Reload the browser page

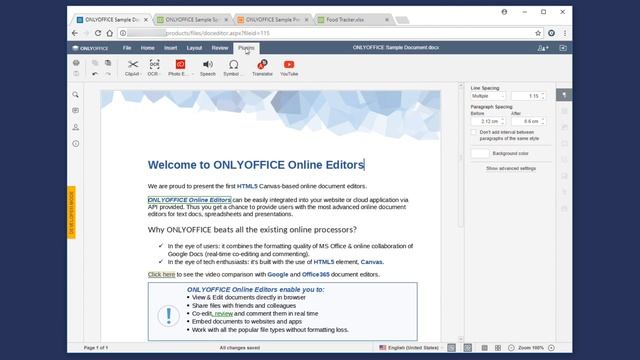pyautogui.click(x=98, y=33)
